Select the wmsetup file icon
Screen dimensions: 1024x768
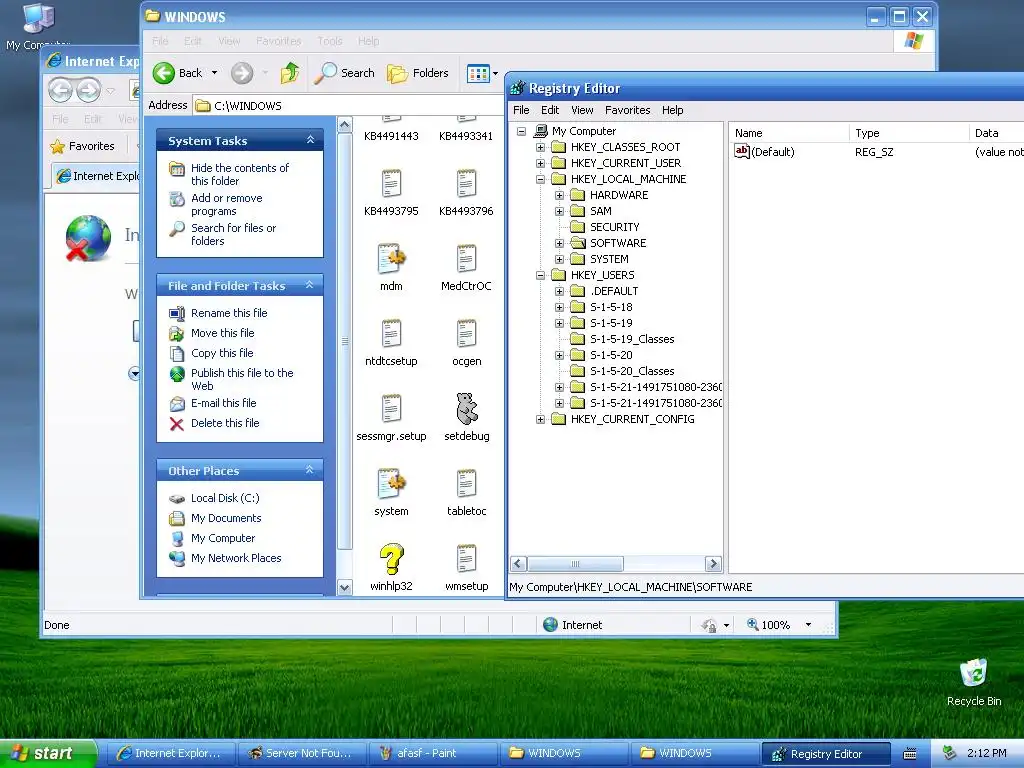click(x=466, y=559)
